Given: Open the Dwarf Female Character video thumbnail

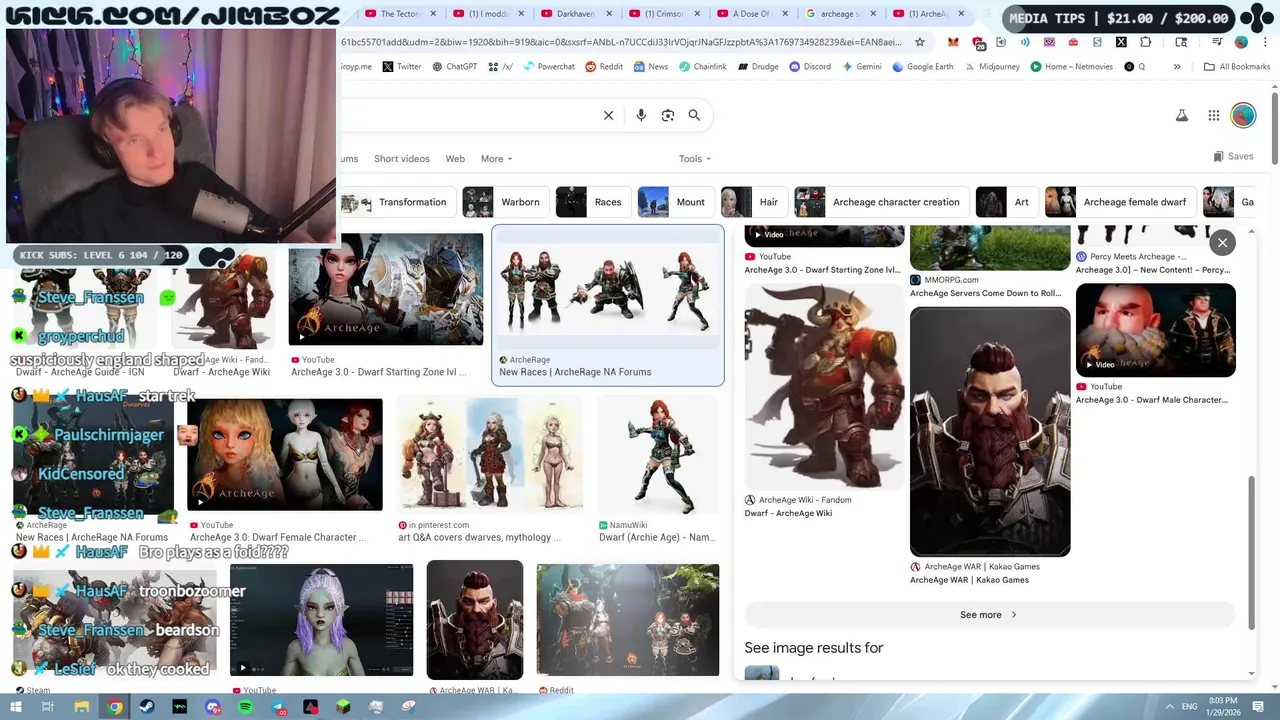Looking at the screenshot, I should 285,454.
